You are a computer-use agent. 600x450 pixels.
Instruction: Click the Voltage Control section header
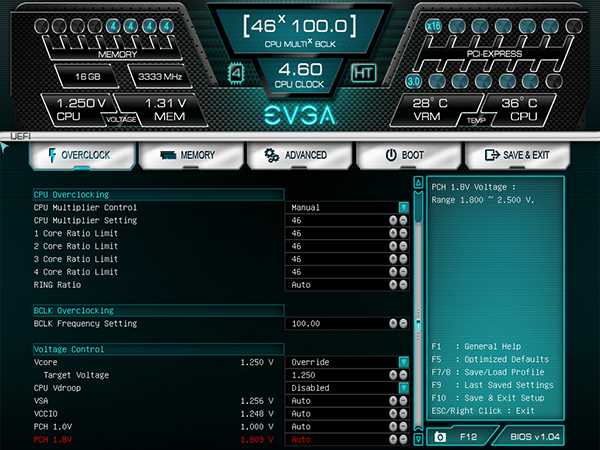coord(158,349)
